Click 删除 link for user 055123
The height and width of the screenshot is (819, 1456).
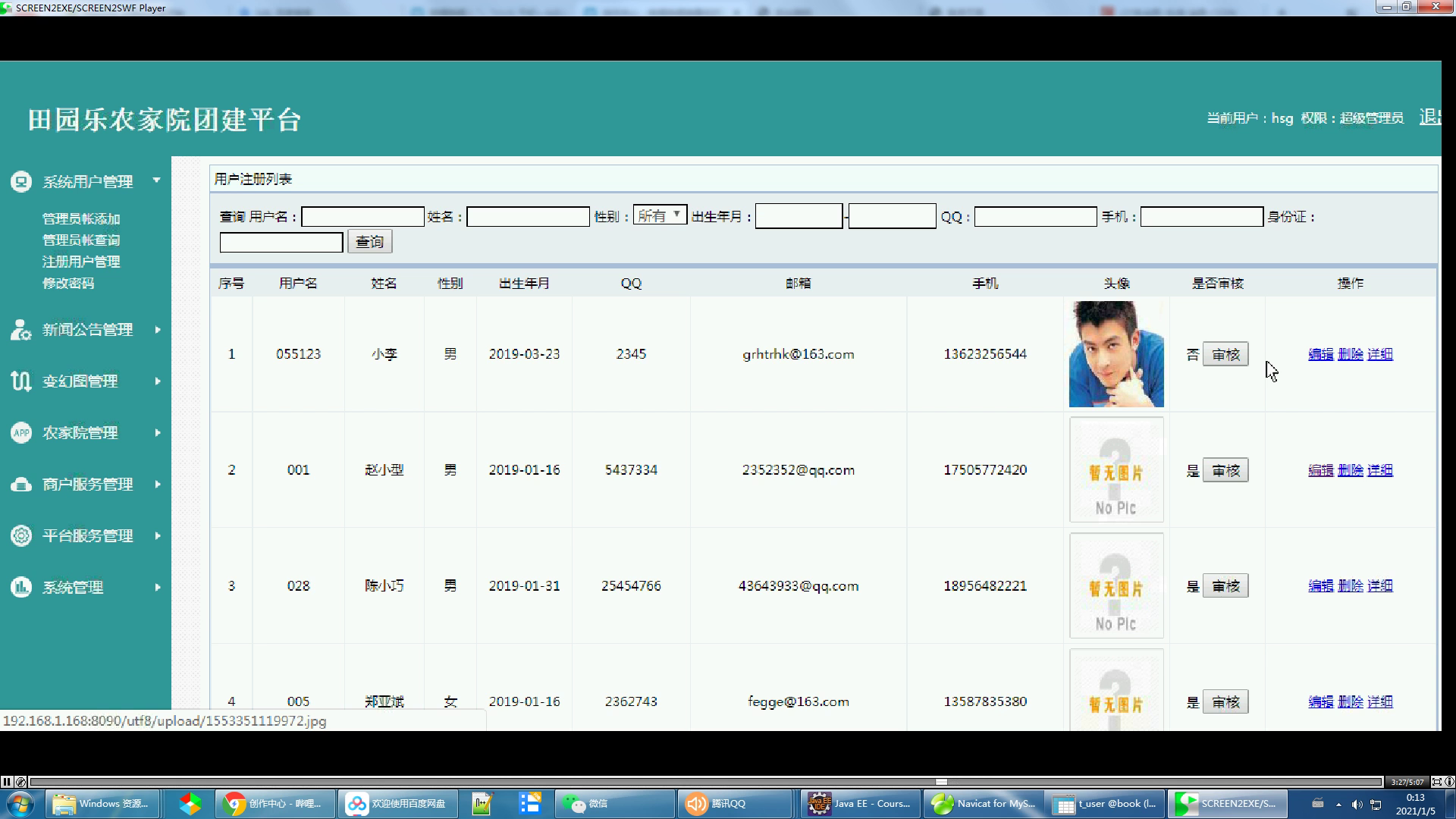click(1351, 354)
